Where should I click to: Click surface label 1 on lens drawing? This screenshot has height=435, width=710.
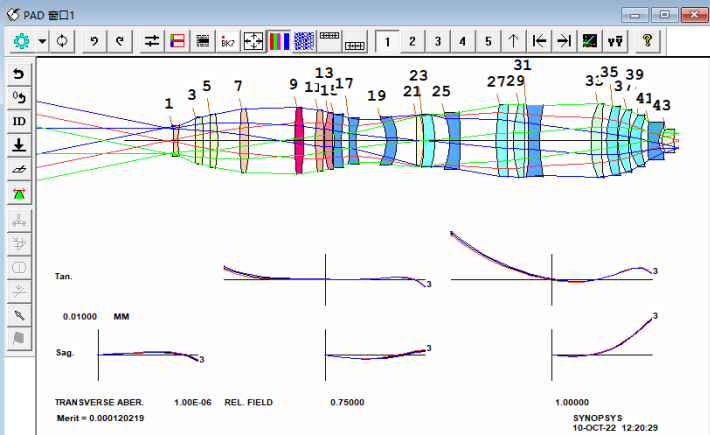169,104
